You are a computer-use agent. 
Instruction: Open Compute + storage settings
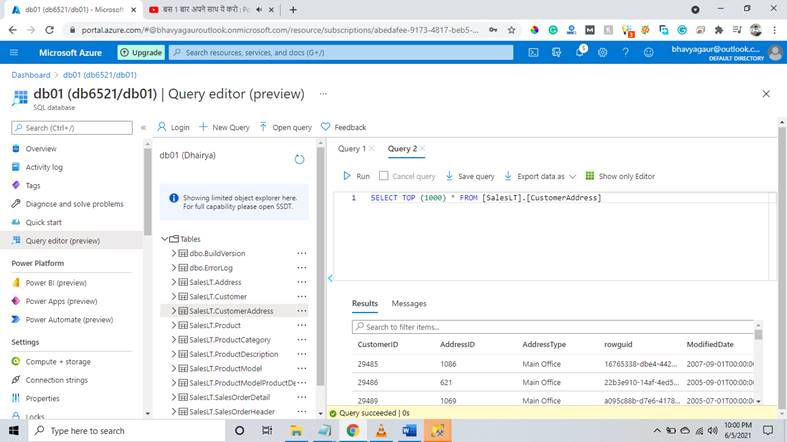tap(58, 362)
